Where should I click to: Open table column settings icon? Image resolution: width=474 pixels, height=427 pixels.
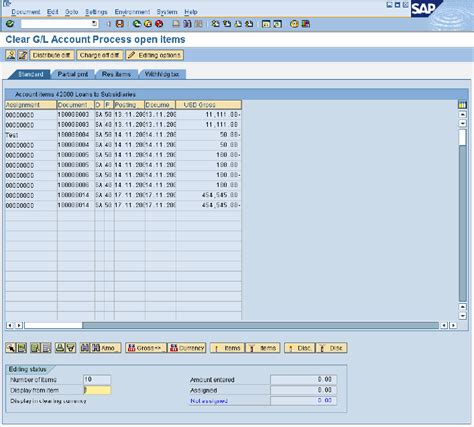click(x=462, y=105)
